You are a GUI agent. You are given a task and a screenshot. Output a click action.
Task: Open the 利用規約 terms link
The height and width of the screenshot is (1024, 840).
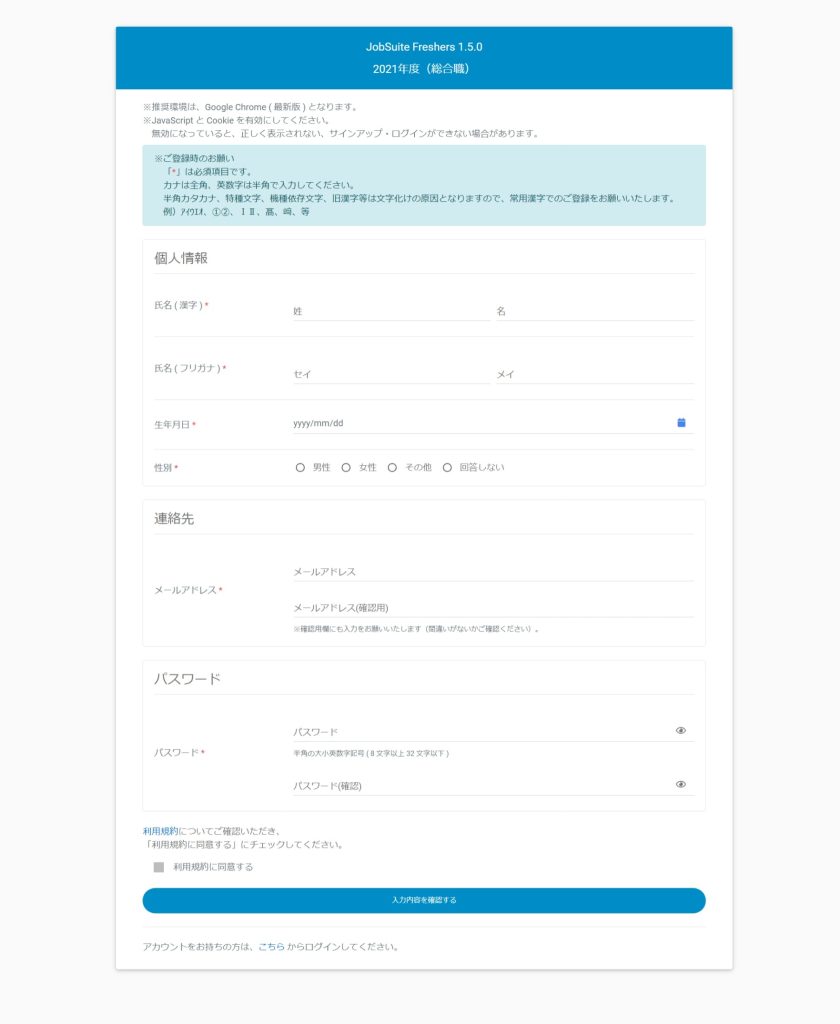tap(160, 831)
